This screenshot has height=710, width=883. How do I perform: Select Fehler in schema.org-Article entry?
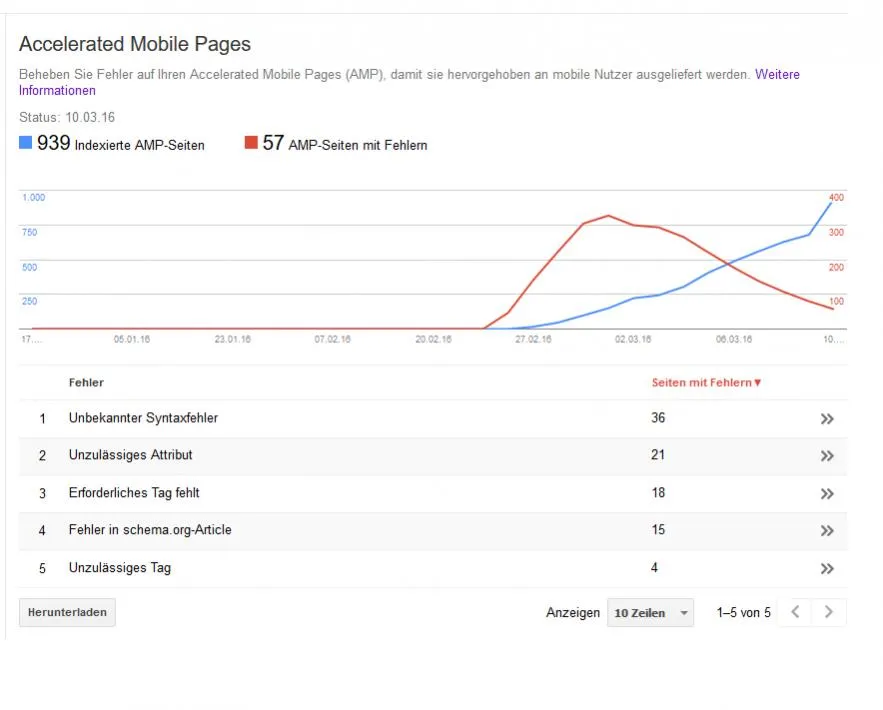[150, 530]
